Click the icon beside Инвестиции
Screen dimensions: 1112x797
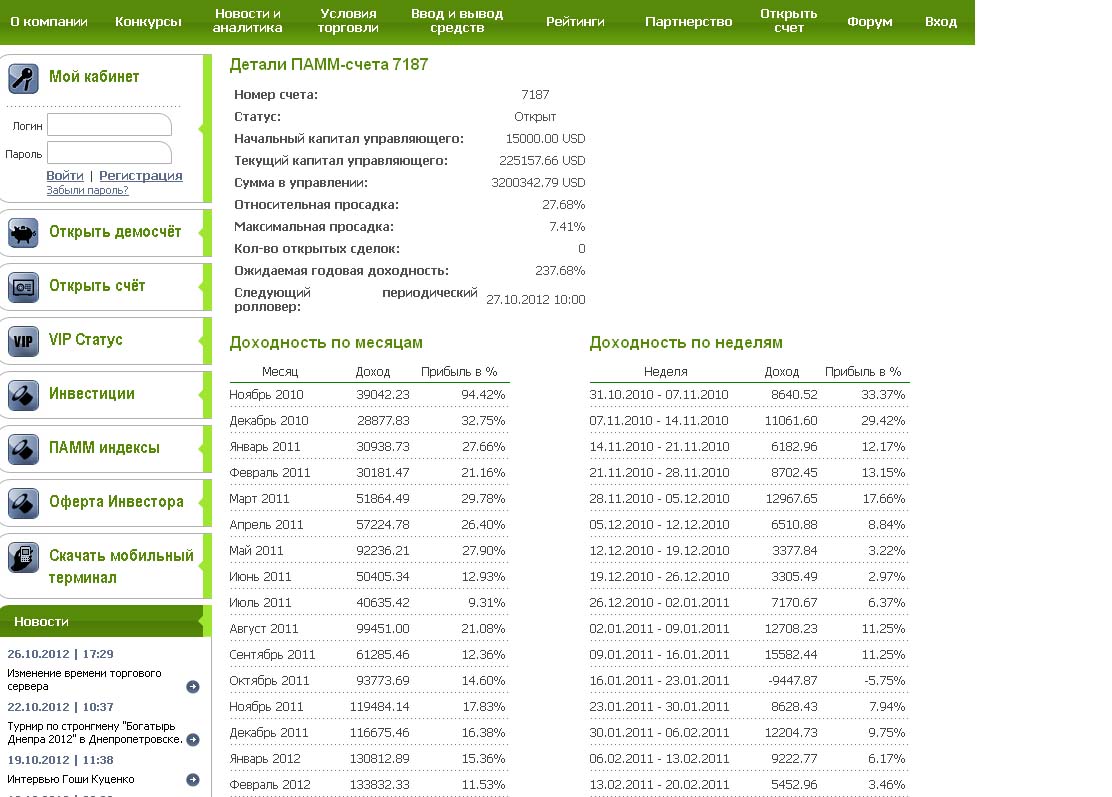tap(23, 395)
